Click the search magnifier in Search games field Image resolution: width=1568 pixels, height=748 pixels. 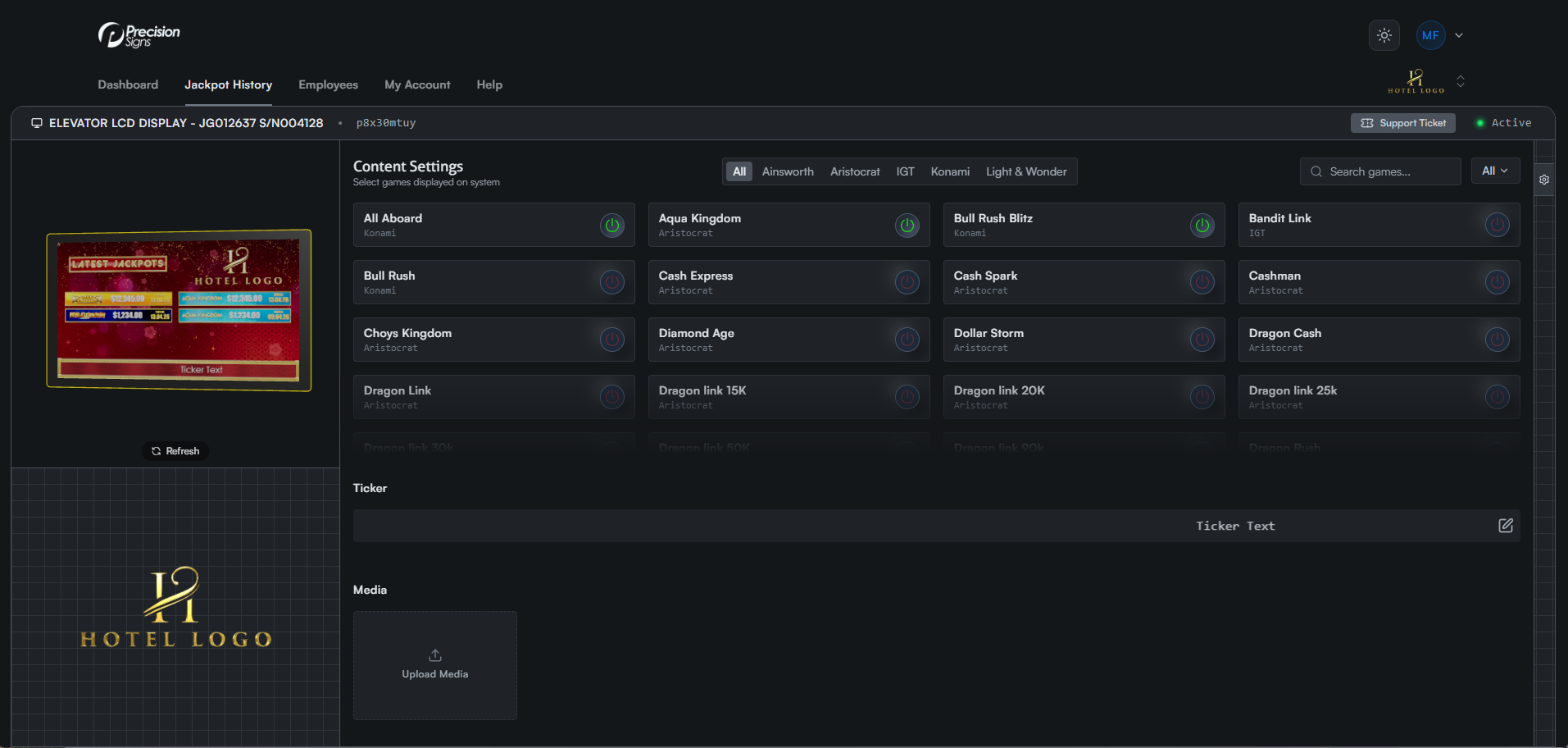point(1315,171)
